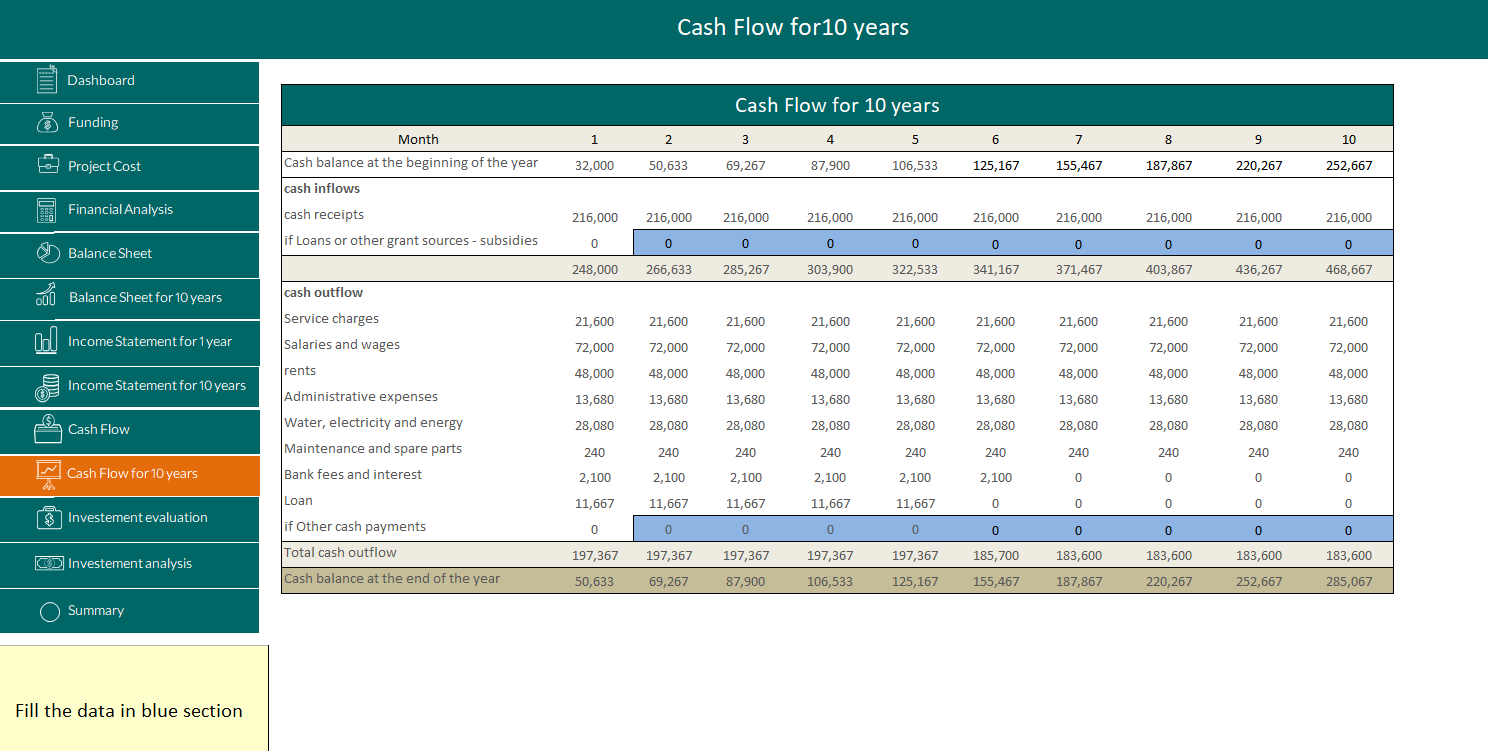Open the Dashboard menu item
The image size is (1488, 751).
point(129,81)
